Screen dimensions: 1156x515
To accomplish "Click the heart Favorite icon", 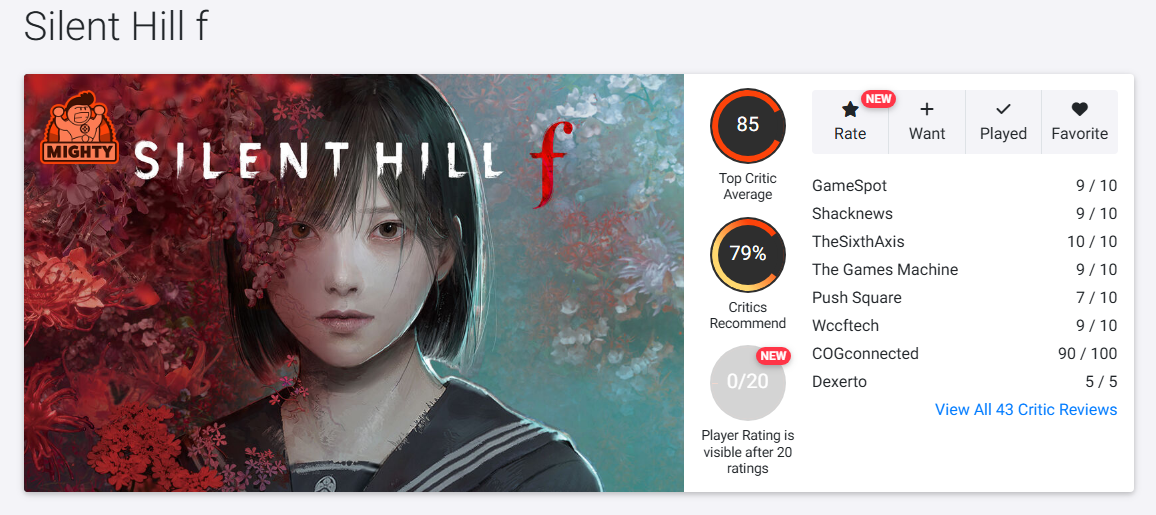I will (1079, 110).
